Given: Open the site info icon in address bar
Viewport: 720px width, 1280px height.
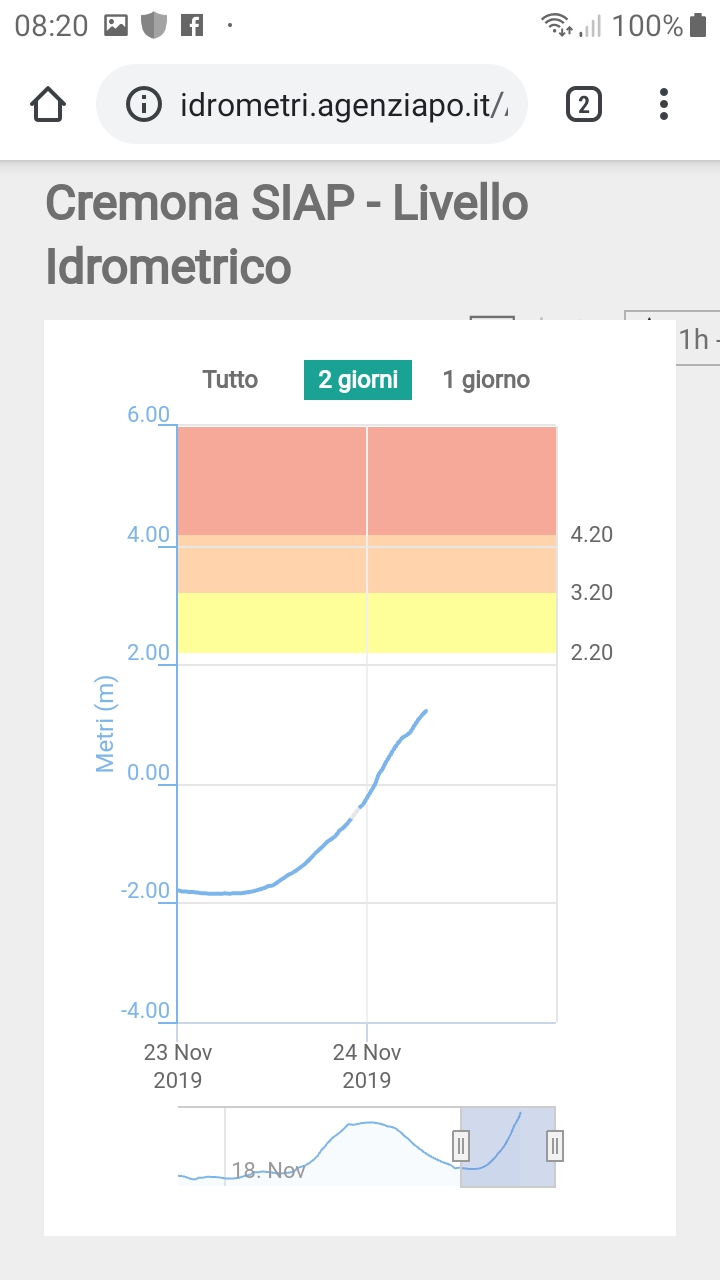Looking at the screenshot, I should pyautogui.click(x=145, y=104).
